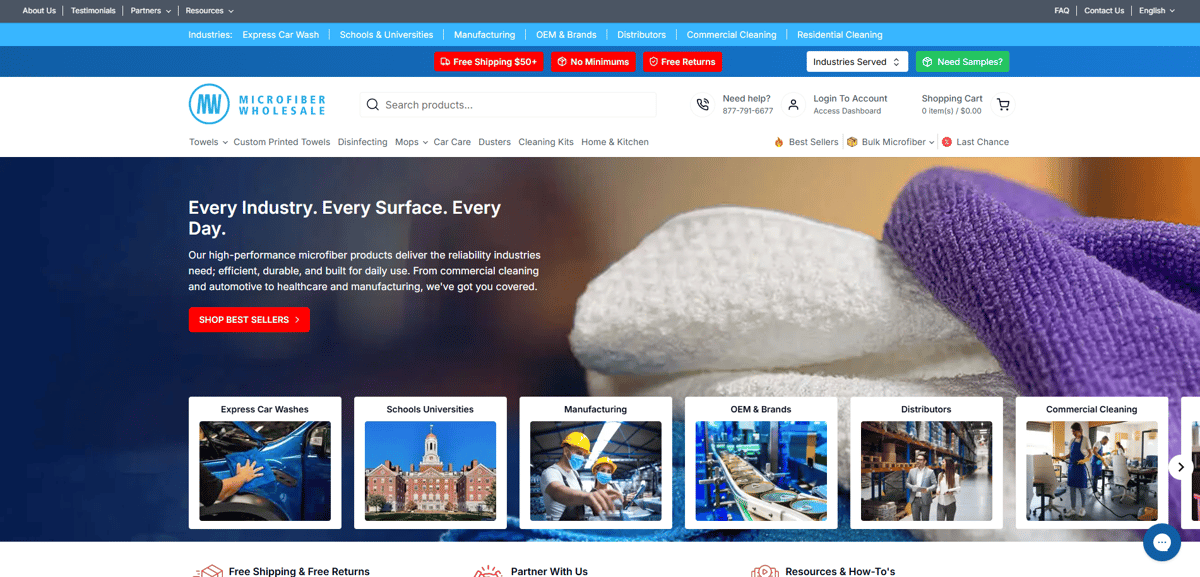
Task: Click the 877-791-6677 phone number
Action: coord(748,111)
